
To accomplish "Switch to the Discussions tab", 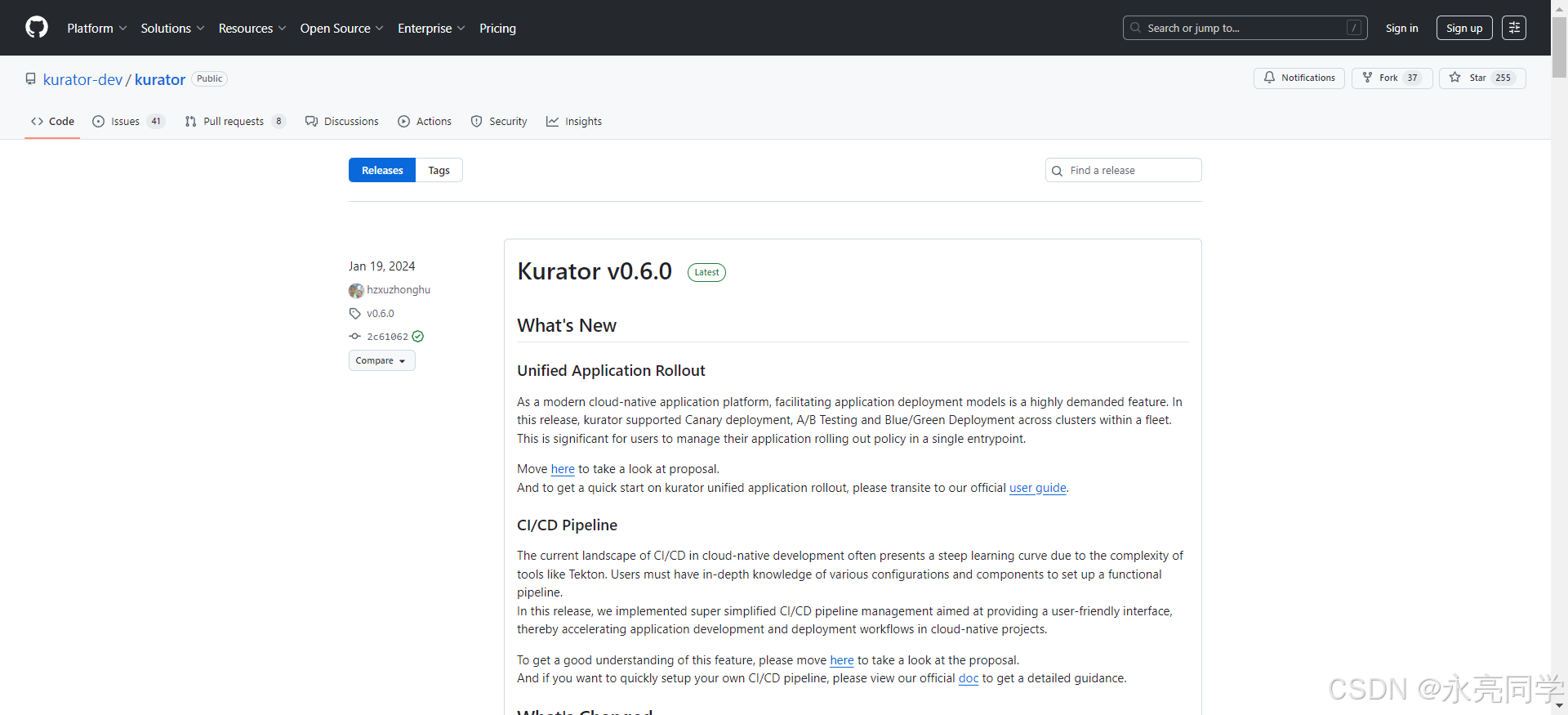I will coord(342,121).
